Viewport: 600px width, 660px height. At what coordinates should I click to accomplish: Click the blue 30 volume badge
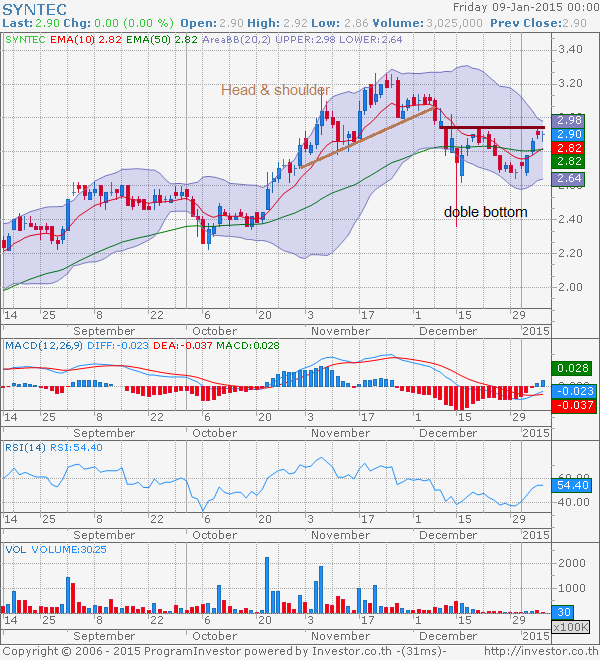(x=563, y=612)
